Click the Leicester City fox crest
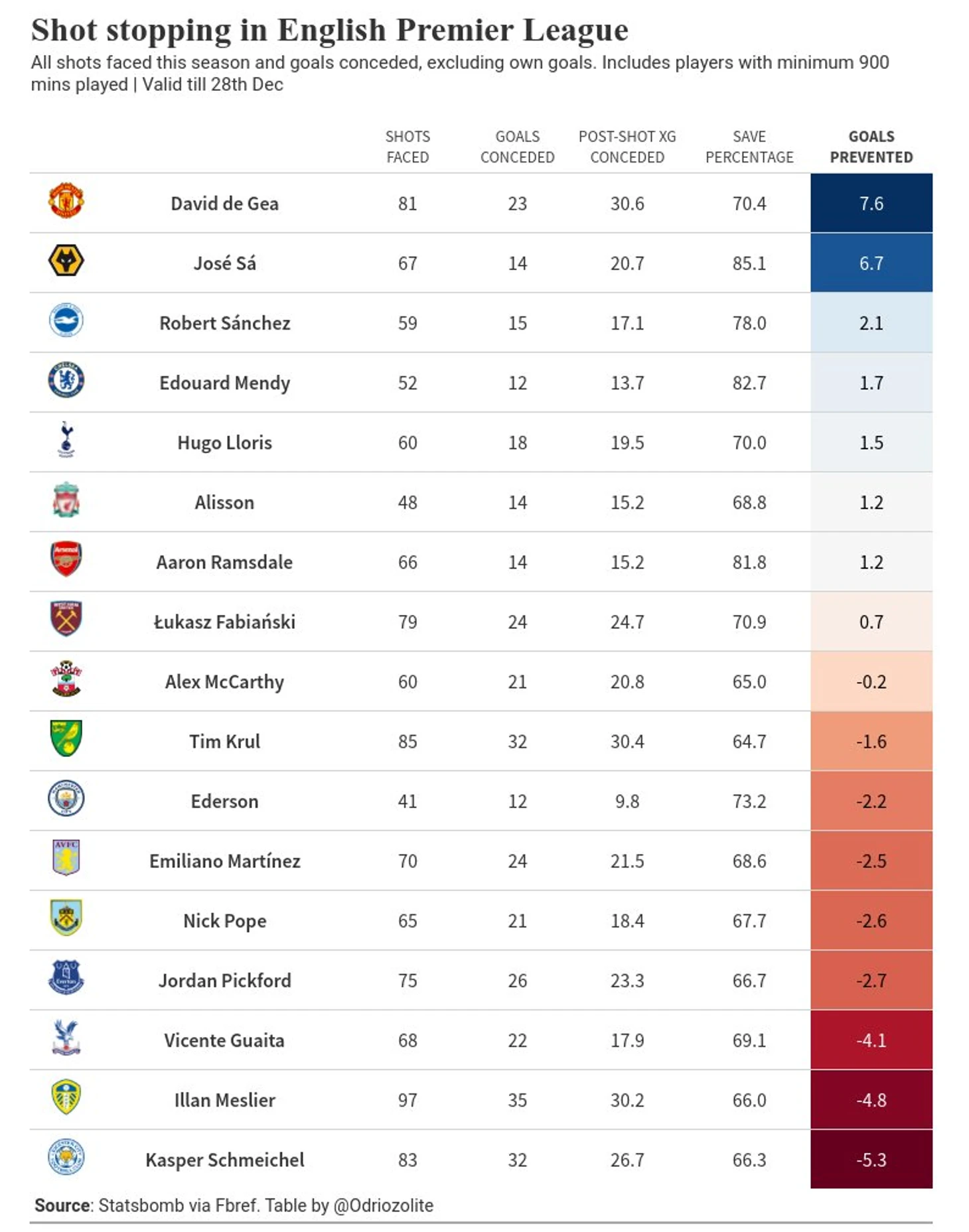The width and height of the screenshot is (969, 1232). click(x=66, y=1157)
